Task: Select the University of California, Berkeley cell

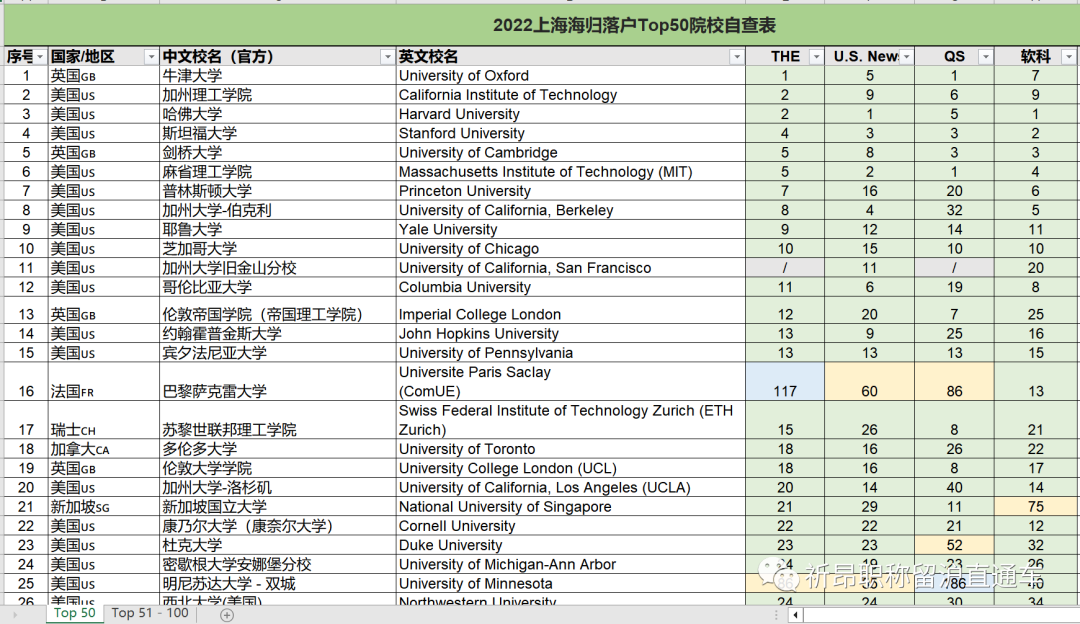Action: point(571,211)
